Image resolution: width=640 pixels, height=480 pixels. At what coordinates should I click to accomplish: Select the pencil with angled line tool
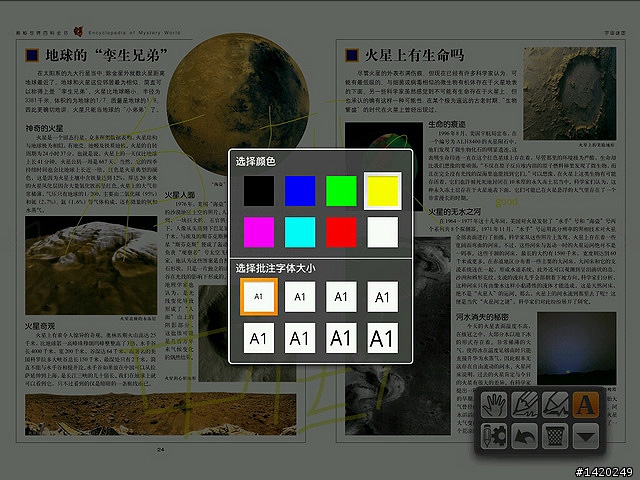555,404
